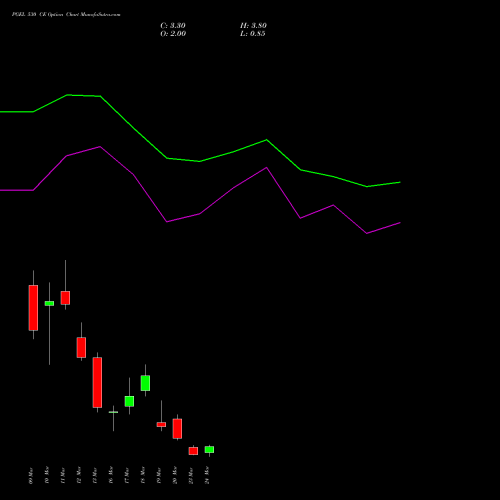Click the '13 Mar' date label
Screen dimensions: 500x500
95,476
